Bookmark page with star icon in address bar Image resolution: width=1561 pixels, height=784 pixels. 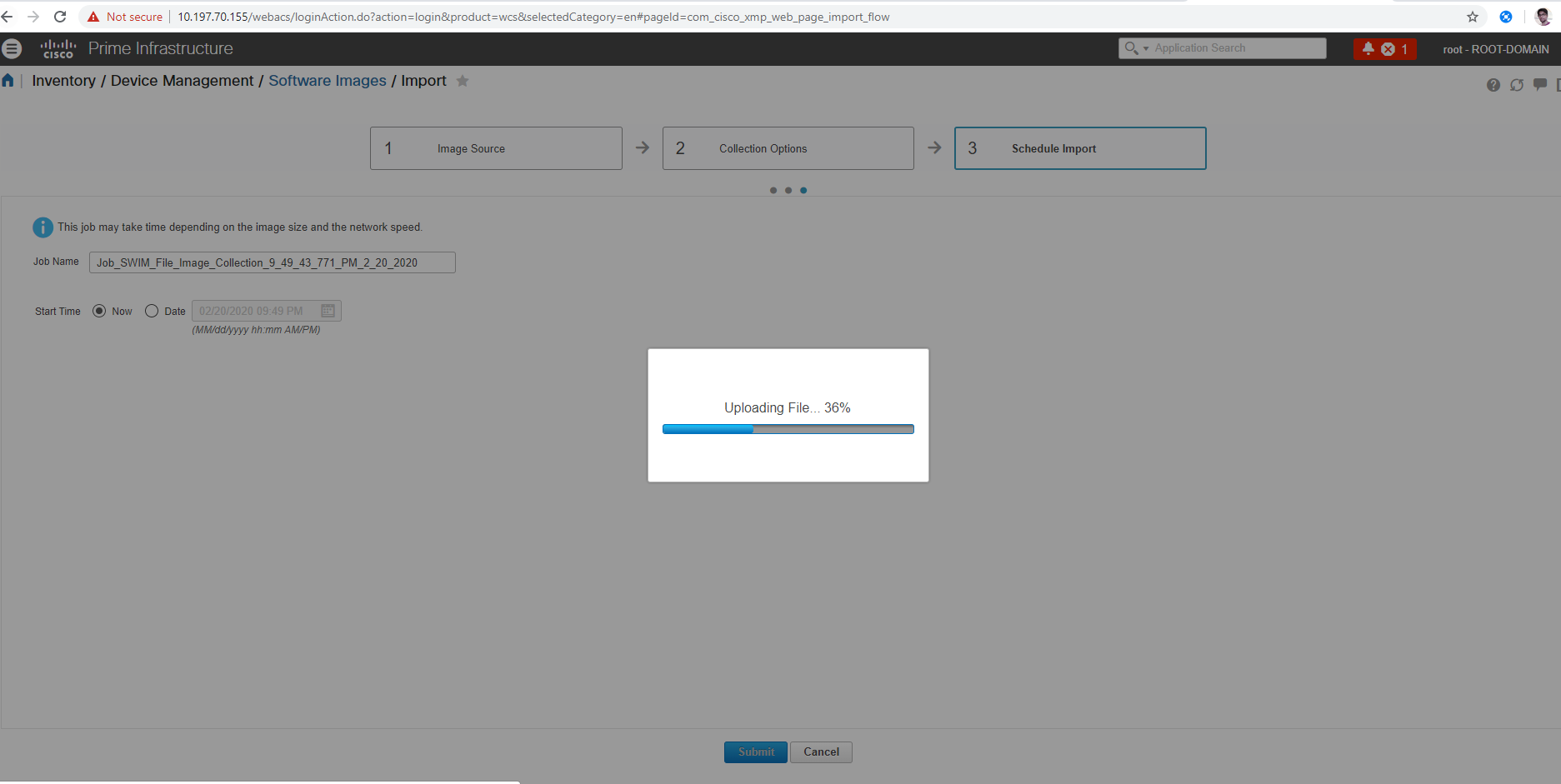[x=1473, y=17]
